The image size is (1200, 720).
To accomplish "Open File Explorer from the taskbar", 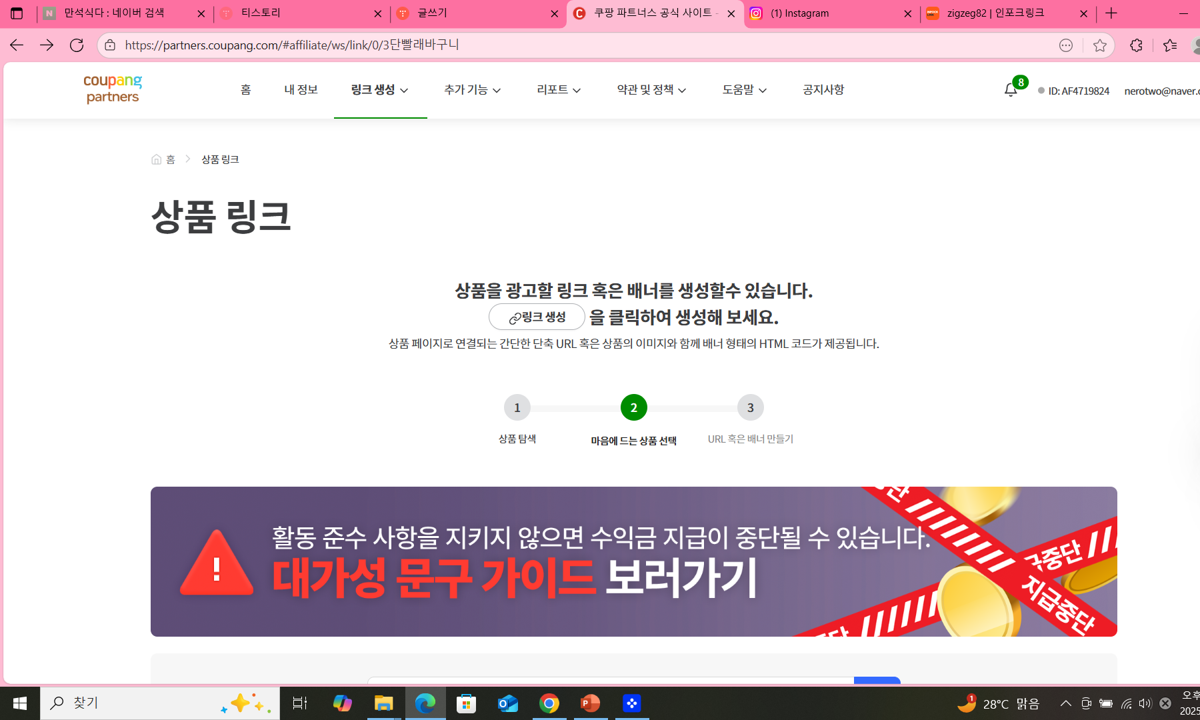I will click(384, 703).
